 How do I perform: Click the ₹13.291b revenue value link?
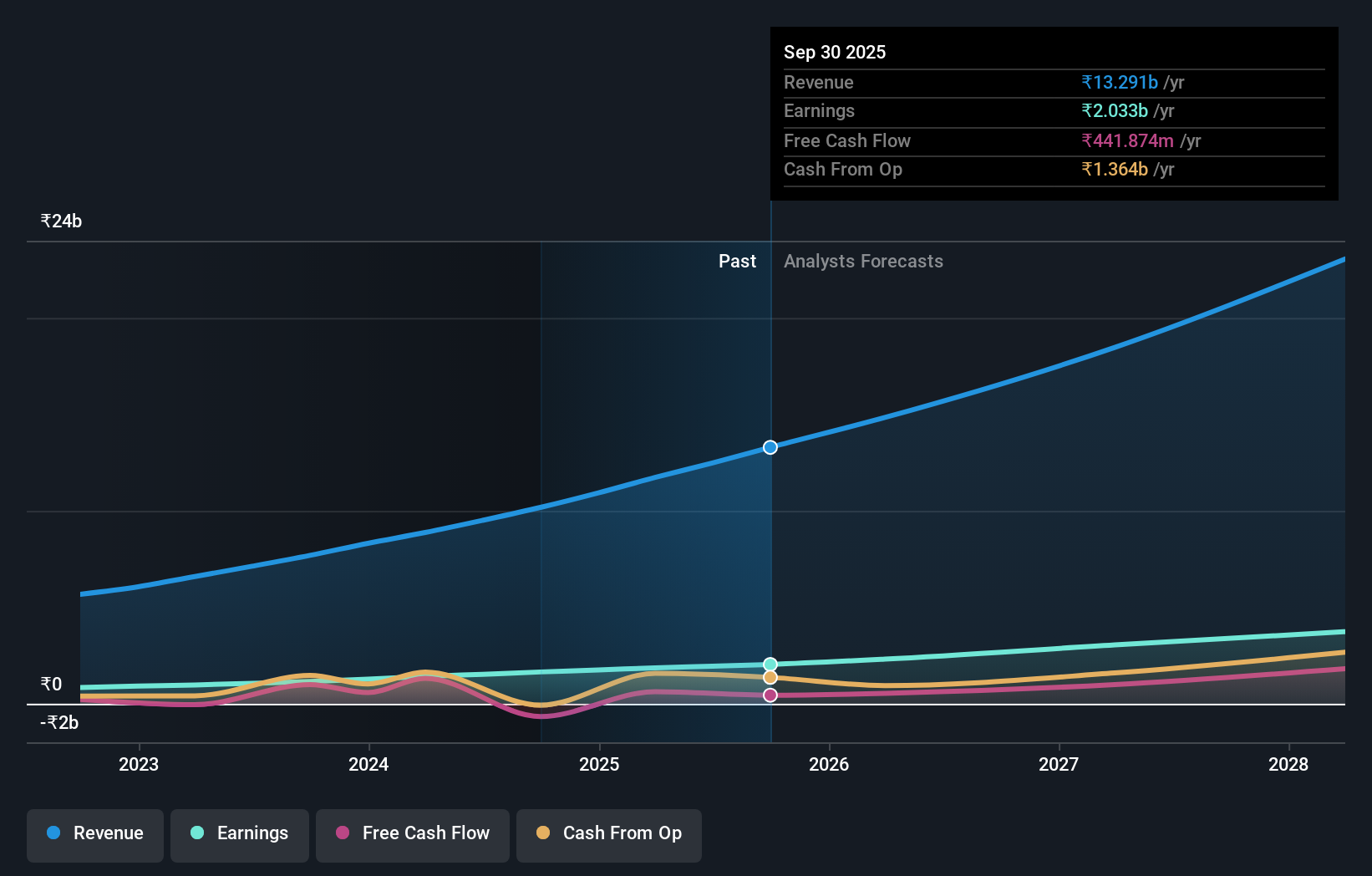[x=1120, y=82]
